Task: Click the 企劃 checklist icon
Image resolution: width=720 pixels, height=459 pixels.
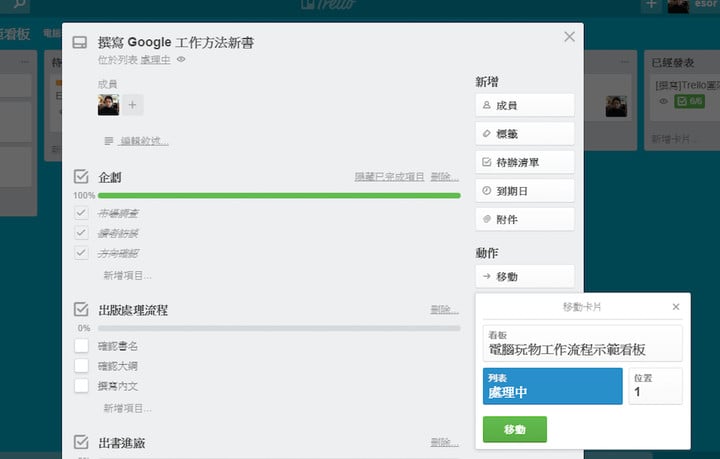Action: [81, 177]
